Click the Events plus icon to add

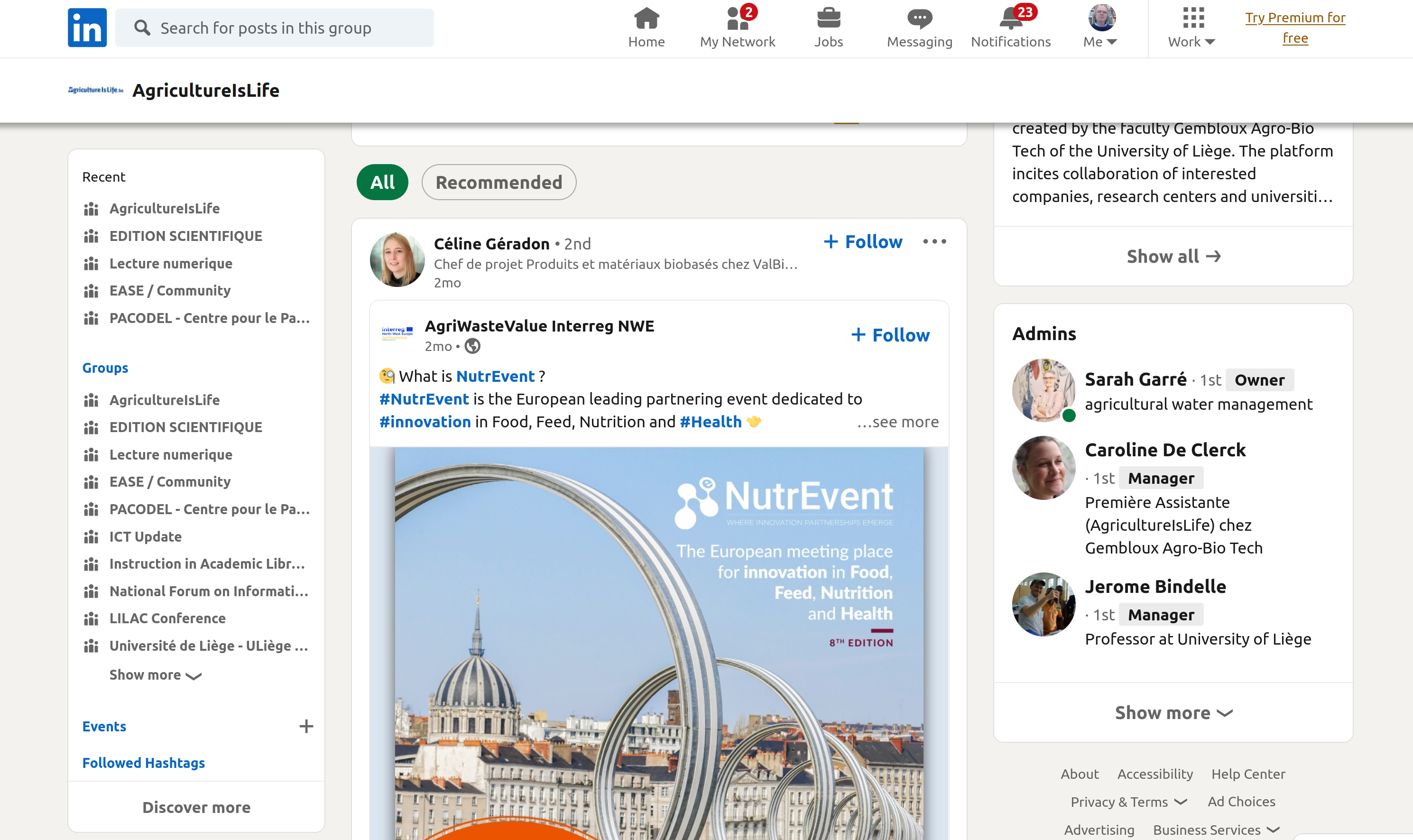coord(307,726)
